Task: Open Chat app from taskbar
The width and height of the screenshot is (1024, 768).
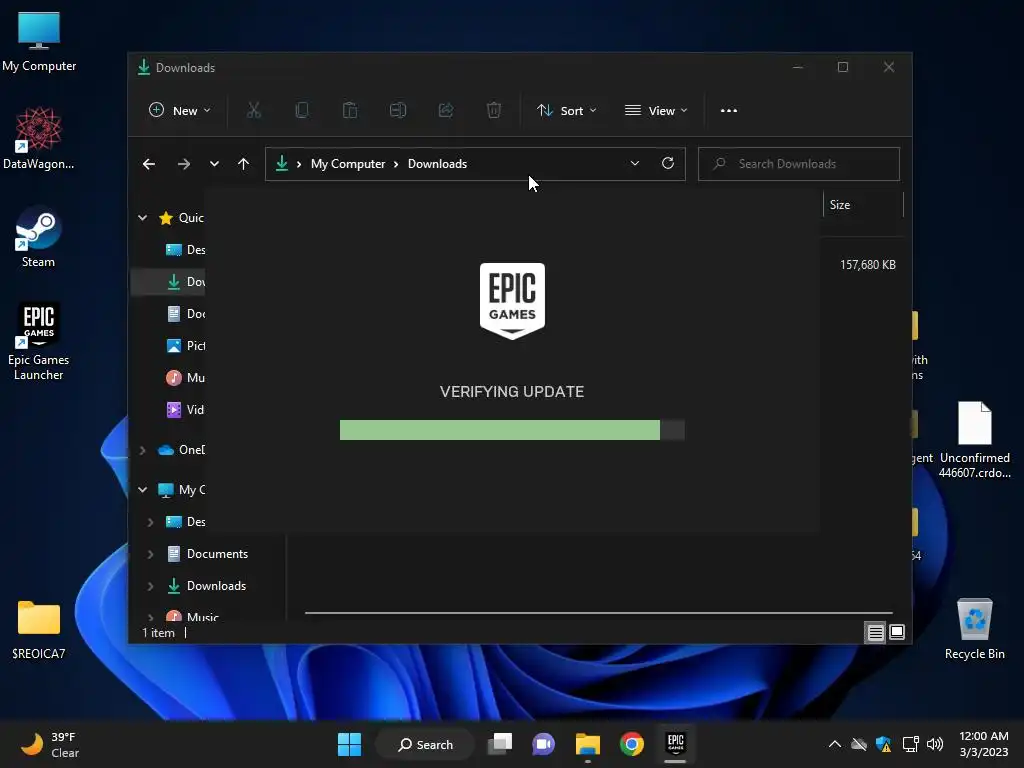Action: pos(543,744)
